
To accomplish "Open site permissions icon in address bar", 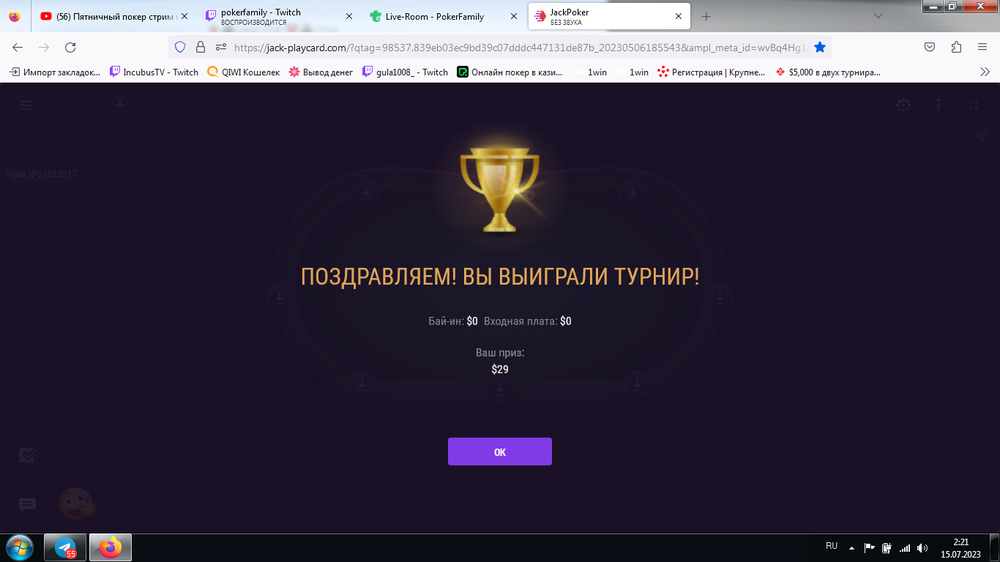I will [221, 47].
